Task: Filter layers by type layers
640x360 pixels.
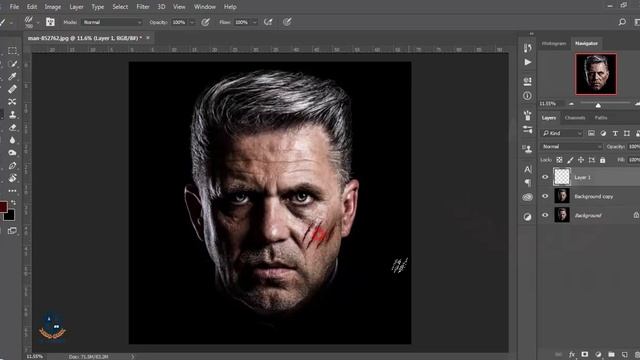Action: (615, 133)
